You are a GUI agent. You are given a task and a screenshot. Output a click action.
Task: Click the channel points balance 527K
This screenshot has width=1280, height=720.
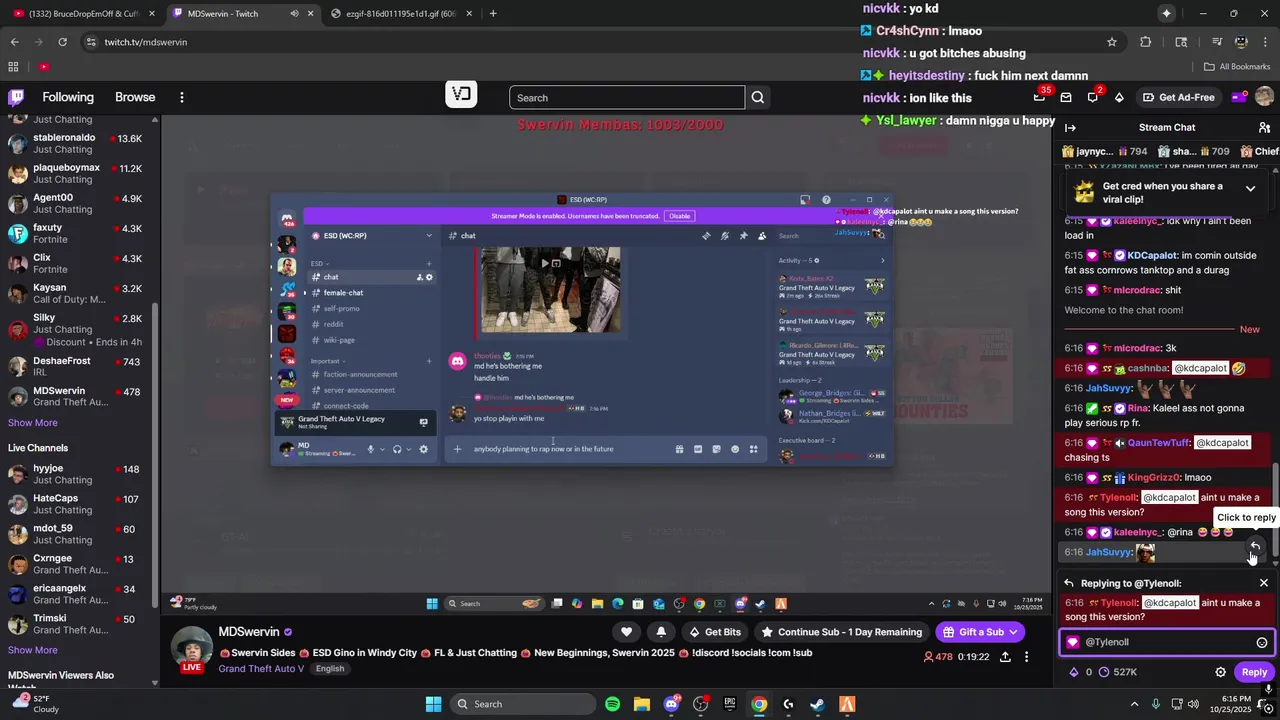pos(1119,672)
